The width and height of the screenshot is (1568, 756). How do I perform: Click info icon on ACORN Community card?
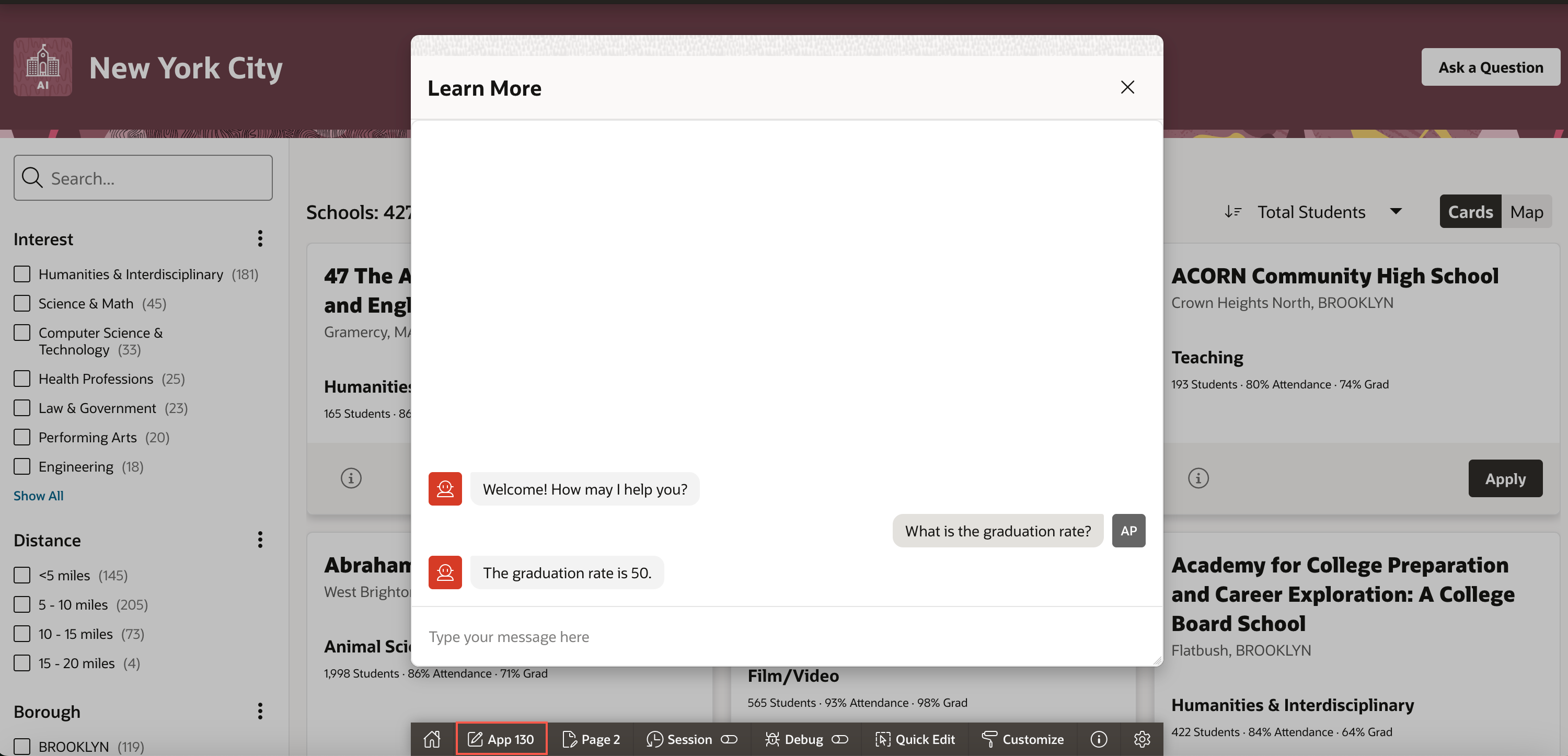[1198, 478]
